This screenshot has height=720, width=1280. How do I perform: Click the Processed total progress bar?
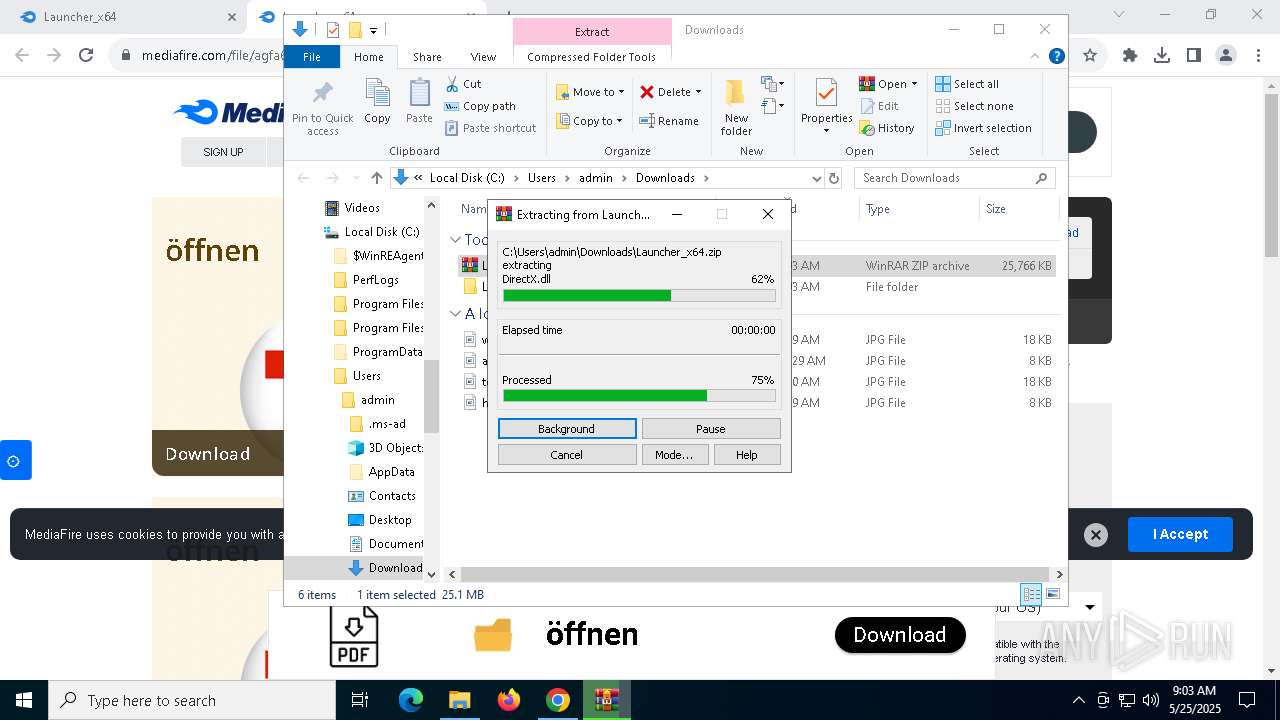coord(639,395)
